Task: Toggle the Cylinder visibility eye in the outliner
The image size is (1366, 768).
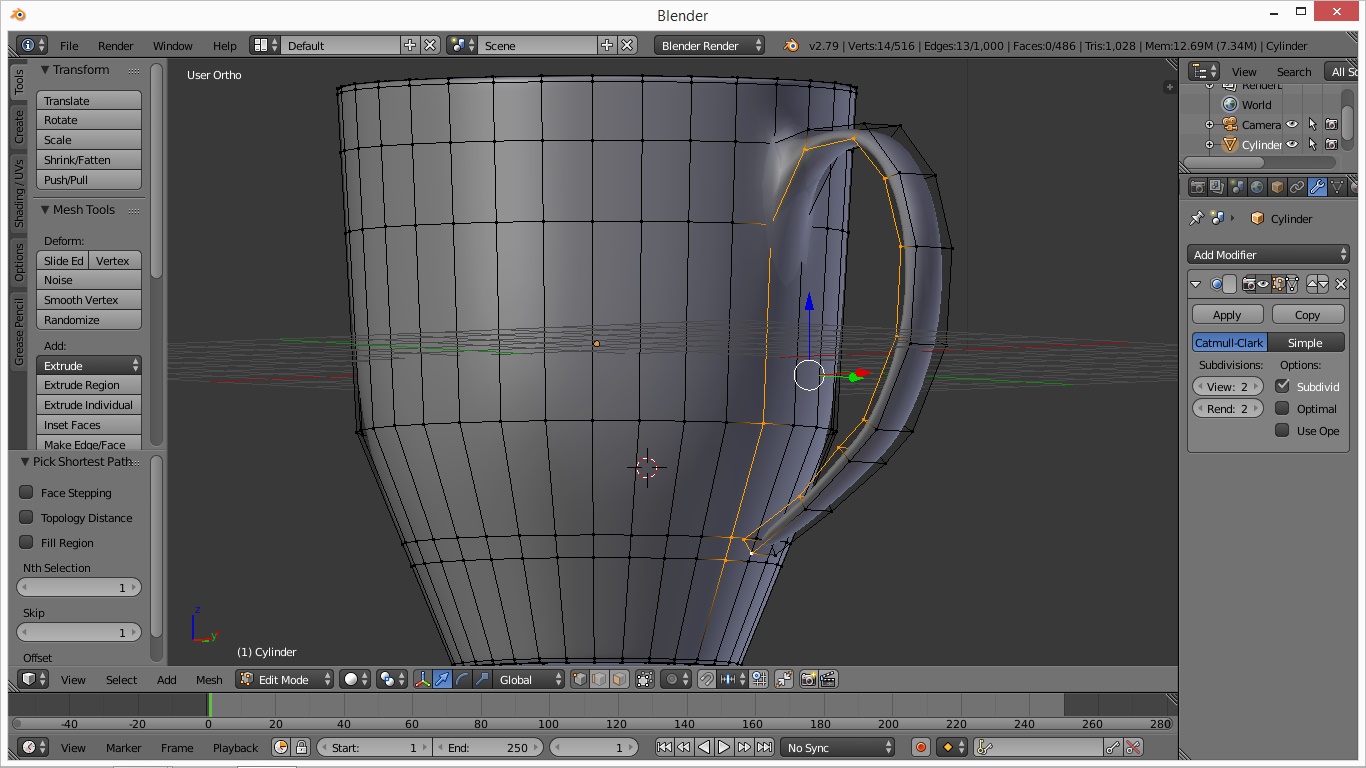Action: pyautogui.click(x=1291, y=144)
